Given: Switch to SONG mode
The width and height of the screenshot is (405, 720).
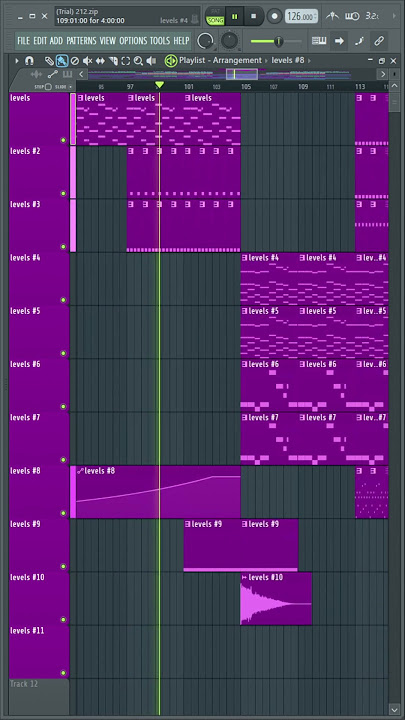Looking at the screenshot, I should click(215, 20).
